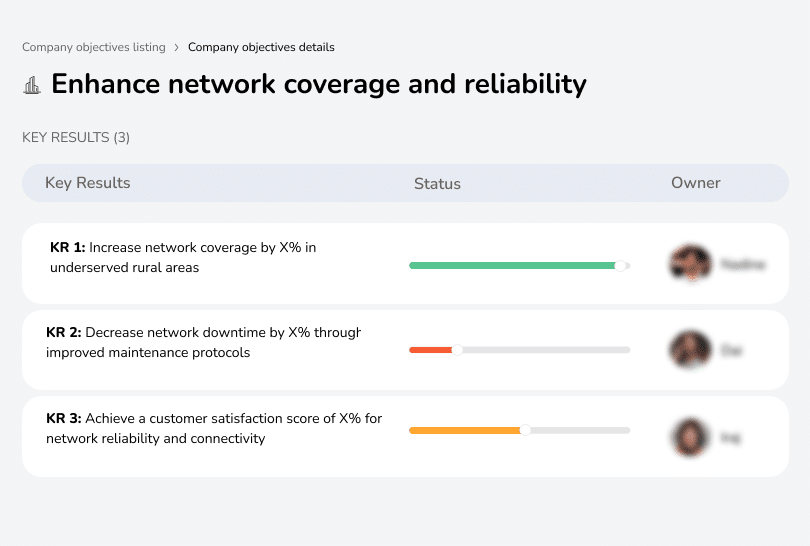Click owner avatar in KR 3 row
This screenshot has height=546, width=810.
[691, 437]
